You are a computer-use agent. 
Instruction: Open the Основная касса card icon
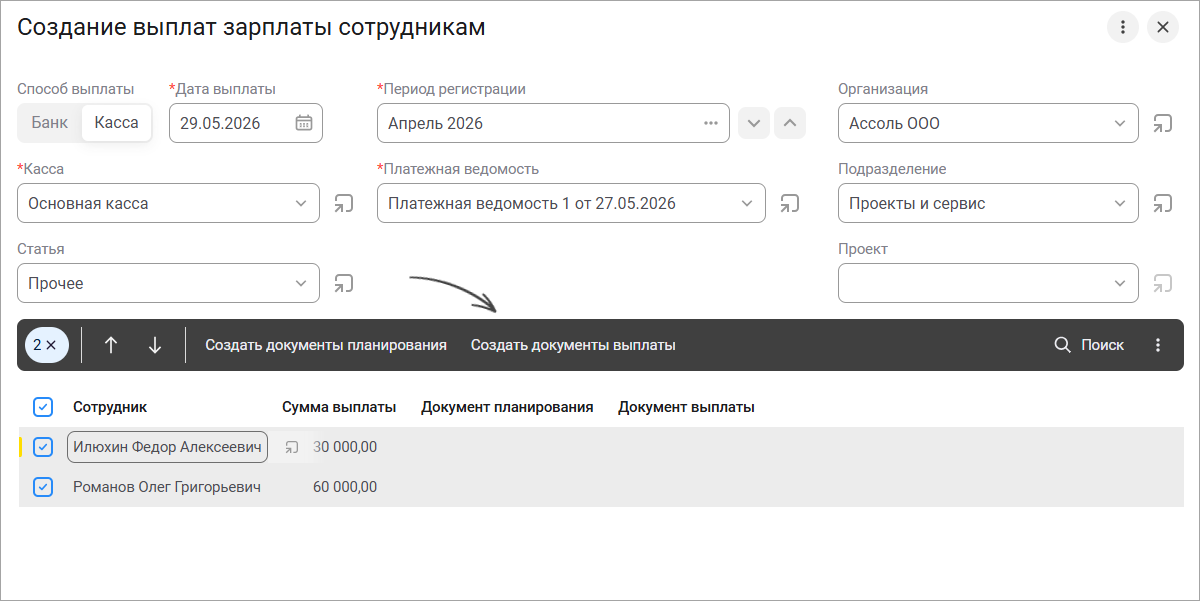click(343, 203)
